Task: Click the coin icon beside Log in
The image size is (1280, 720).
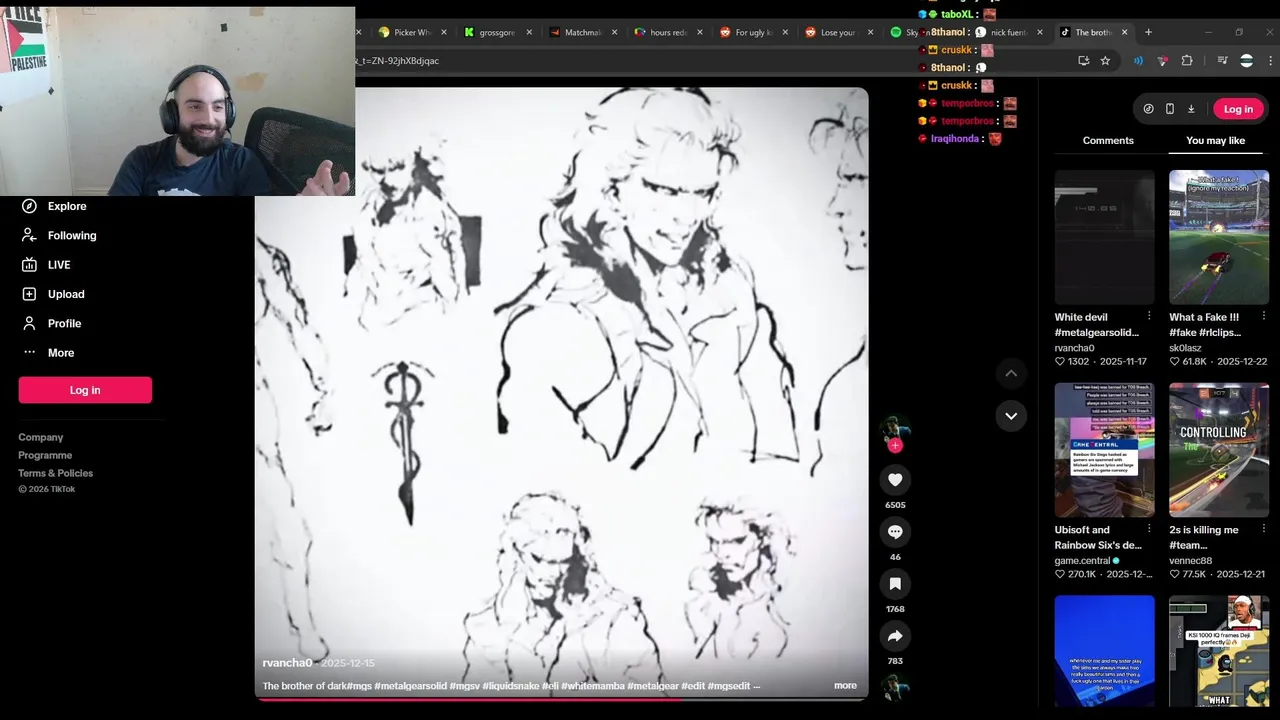Action: [1148, 109]
